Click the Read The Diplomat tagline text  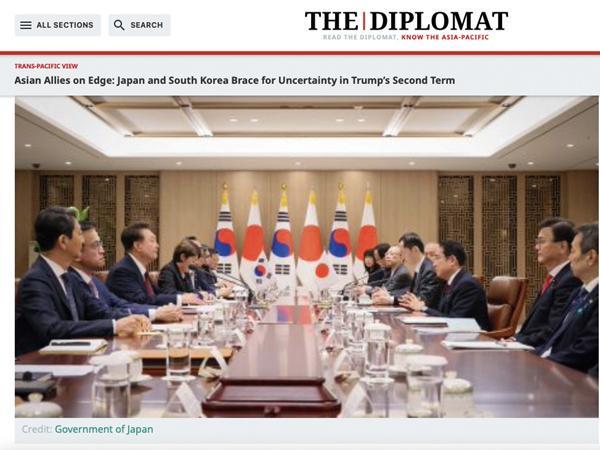point(360,37)
